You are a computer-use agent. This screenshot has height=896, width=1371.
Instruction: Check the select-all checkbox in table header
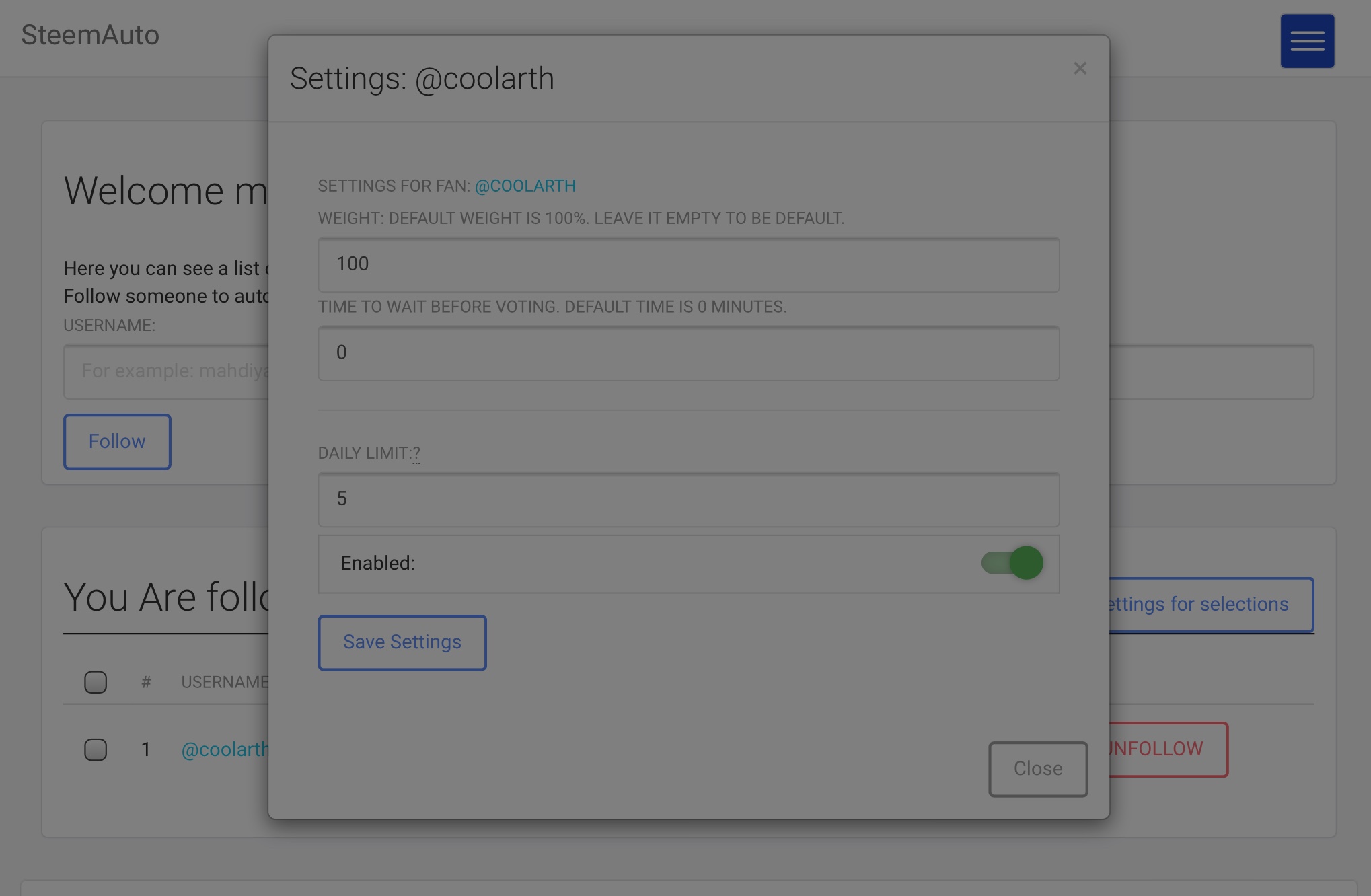pyautogui.click(x=96, y=682)
